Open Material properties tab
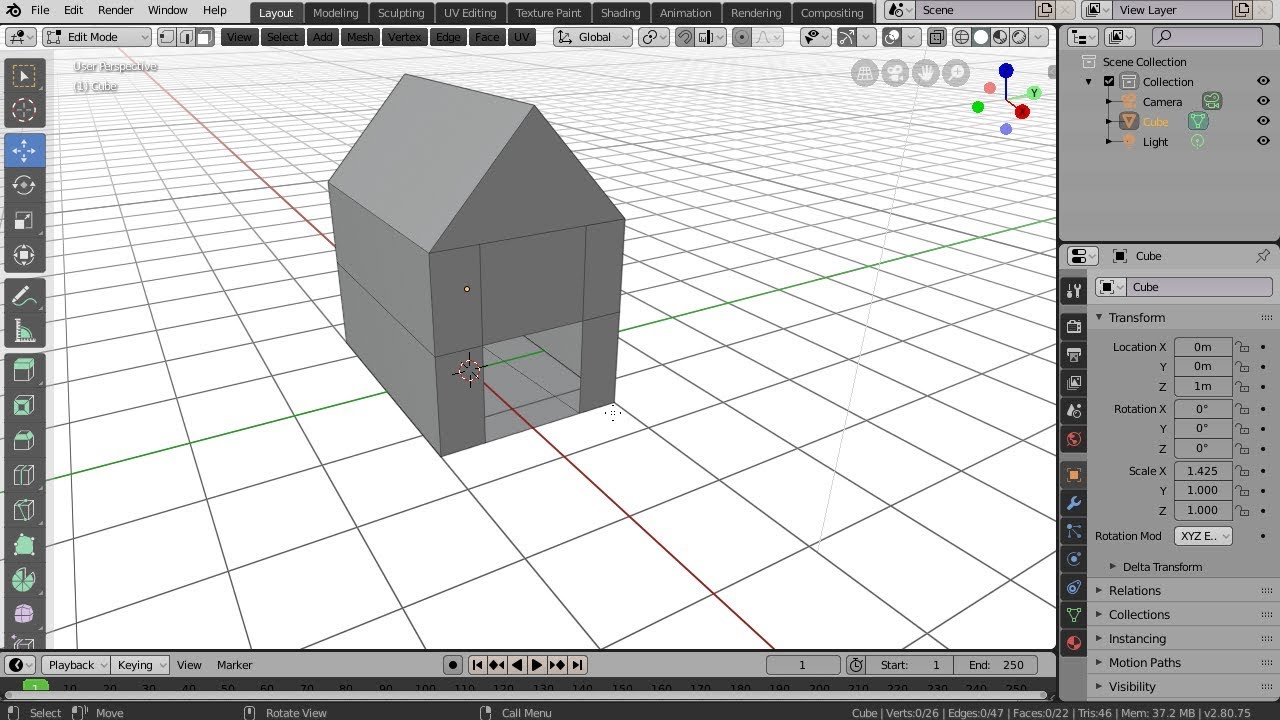 click(x=1074, y=643)
